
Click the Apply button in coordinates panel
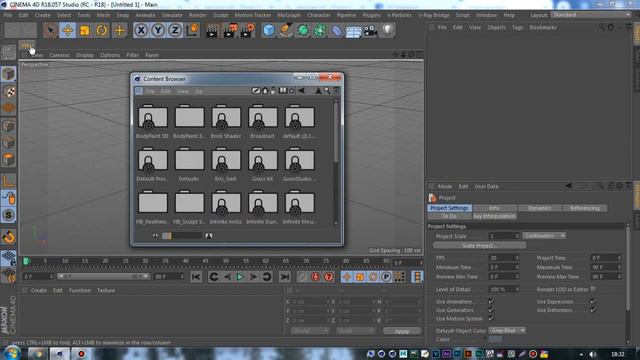coord(402,331)
